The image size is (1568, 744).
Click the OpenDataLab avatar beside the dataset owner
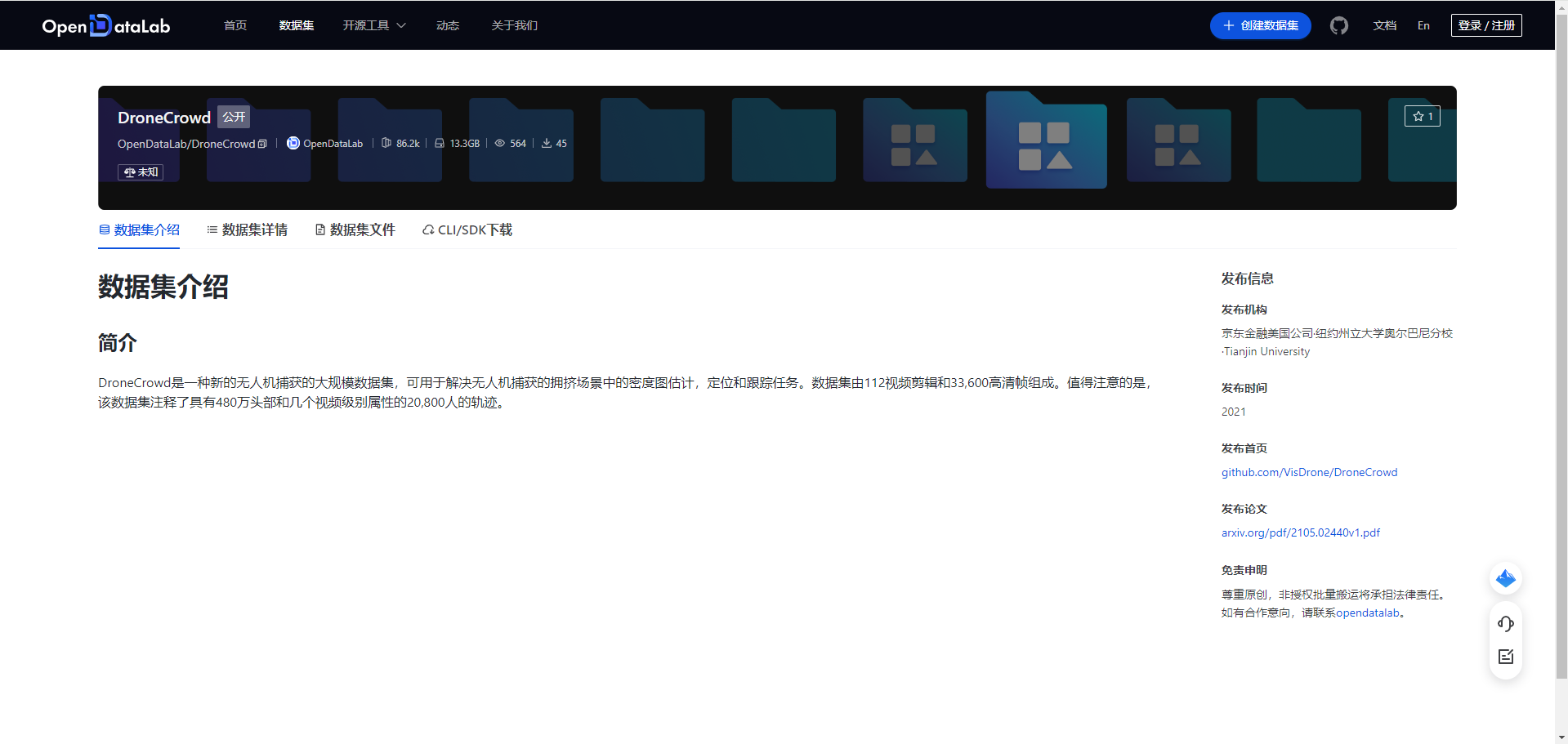tap(292, 143)
